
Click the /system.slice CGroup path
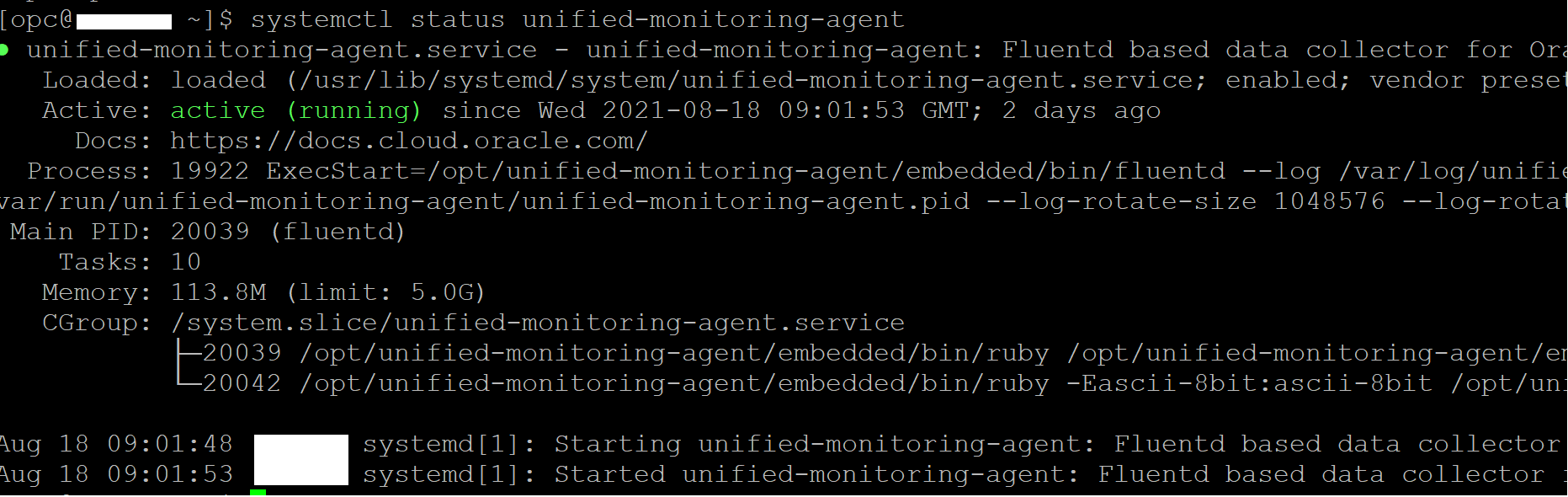click(538, 323)
